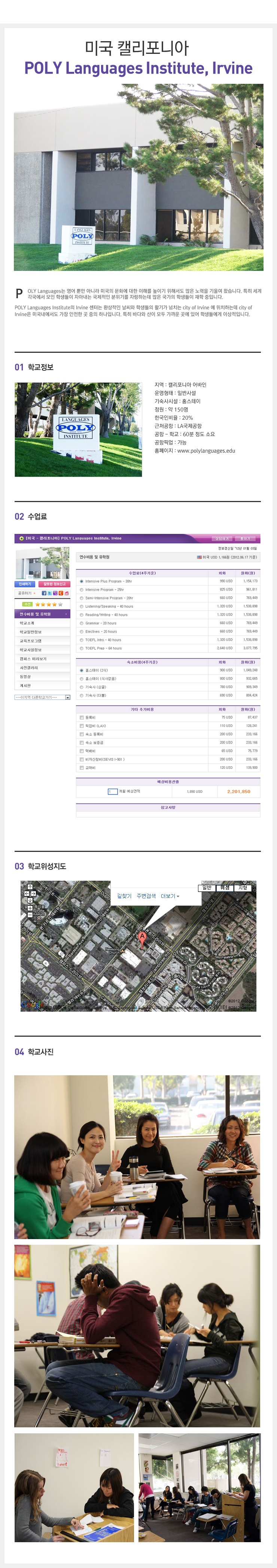
Task: Check the 교재비 checkbox
Action: 82,768
